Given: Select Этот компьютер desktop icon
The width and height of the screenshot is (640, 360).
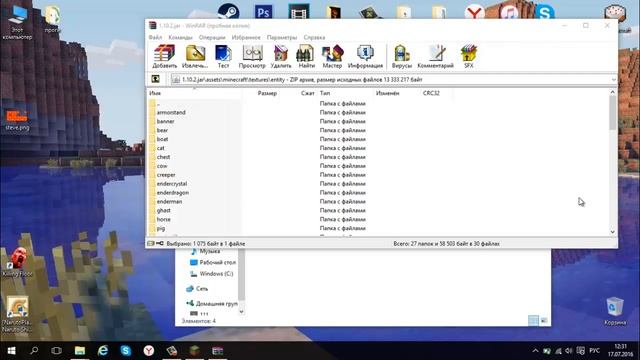Looking at the screenshot, I should point(17,22).
